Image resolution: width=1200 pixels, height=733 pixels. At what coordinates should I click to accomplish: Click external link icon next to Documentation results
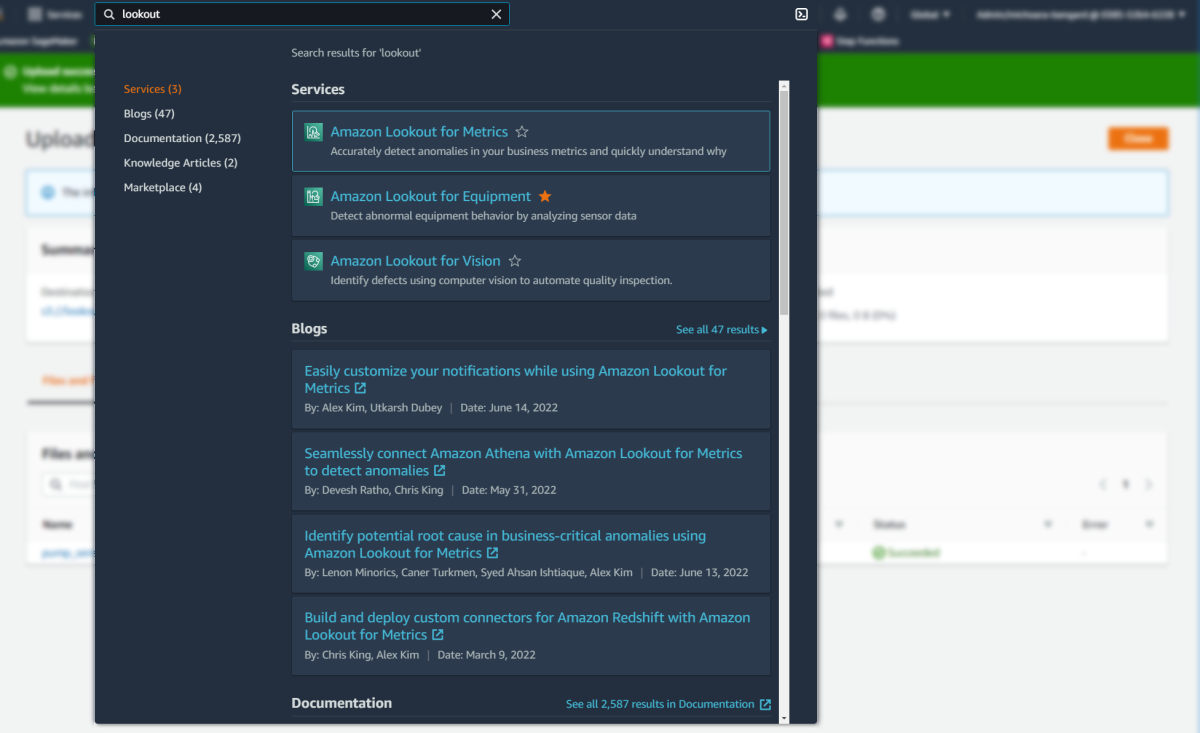pyautogui.click(x=765, y=704)
